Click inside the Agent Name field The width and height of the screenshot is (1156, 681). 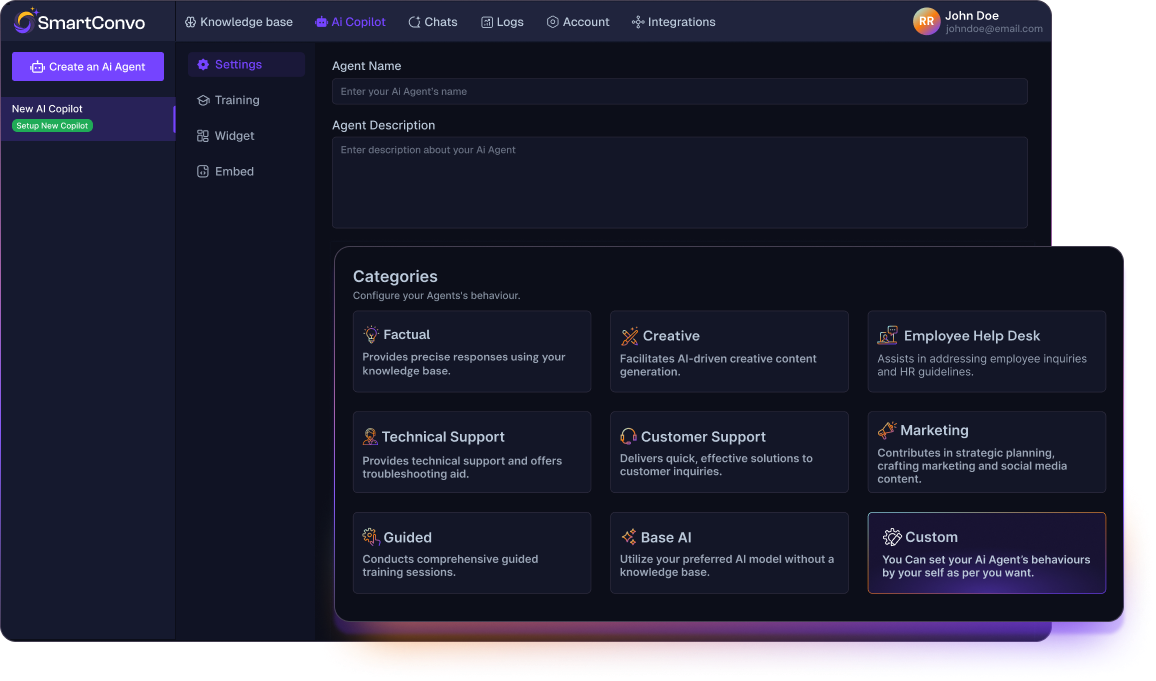point(680,91)
